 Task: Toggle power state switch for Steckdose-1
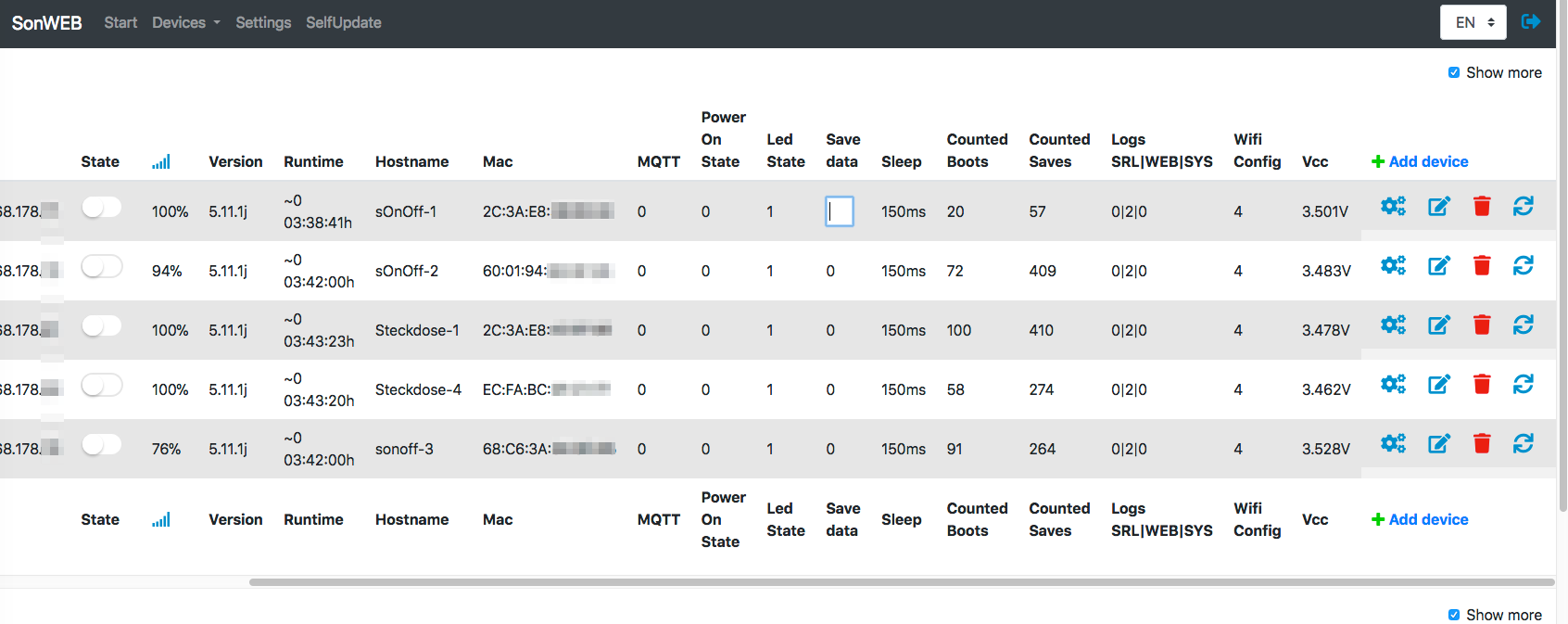coord(102,326)
